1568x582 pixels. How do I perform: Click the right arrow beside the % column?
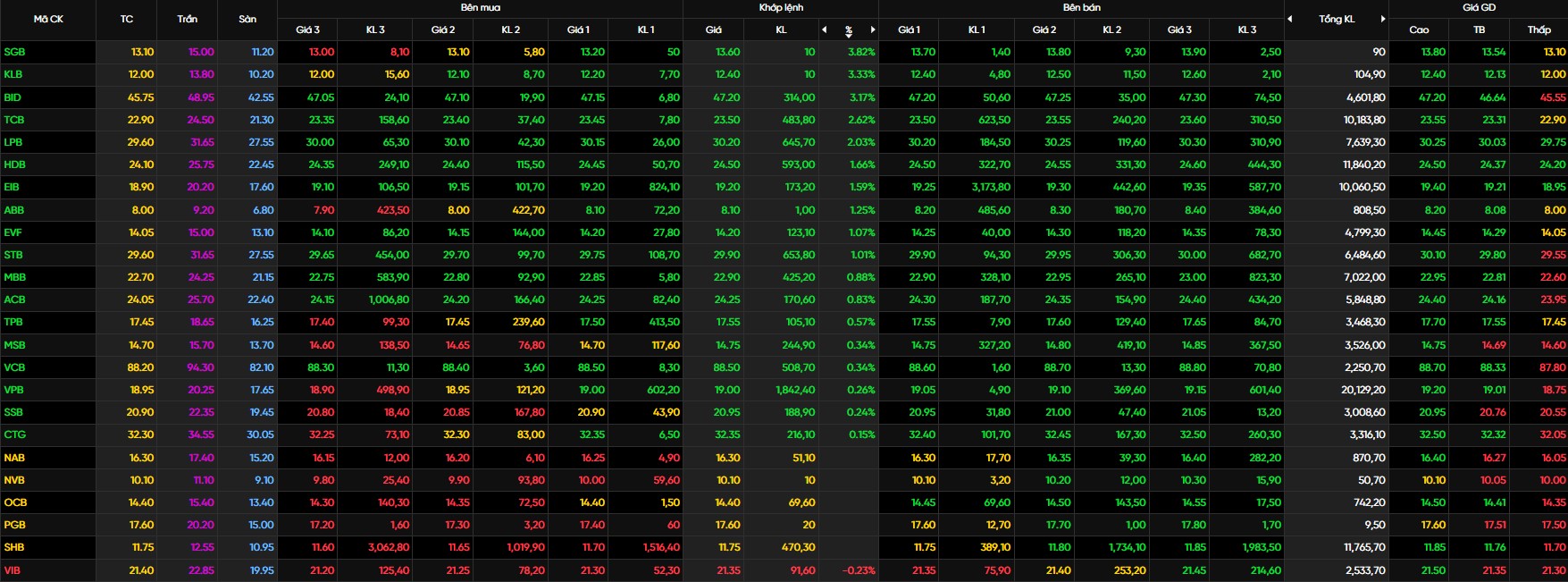pos(873,30)
